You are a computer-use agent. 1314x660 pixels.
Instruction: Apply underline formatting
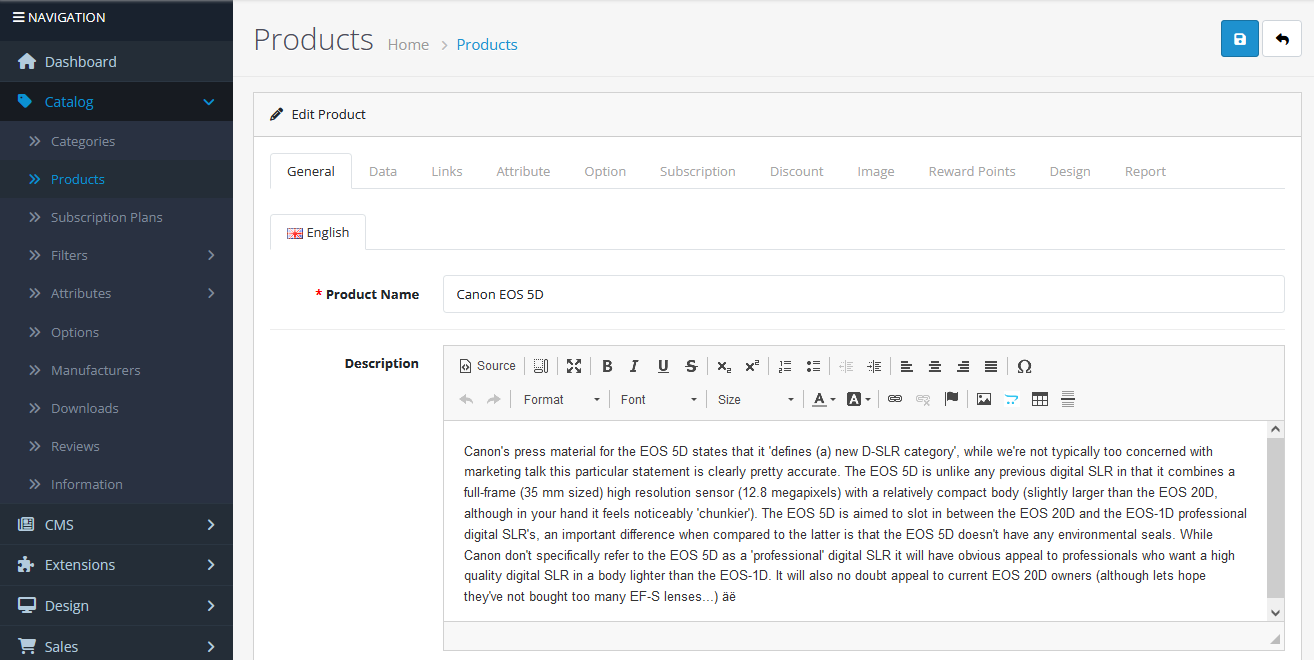coord(662,366)
